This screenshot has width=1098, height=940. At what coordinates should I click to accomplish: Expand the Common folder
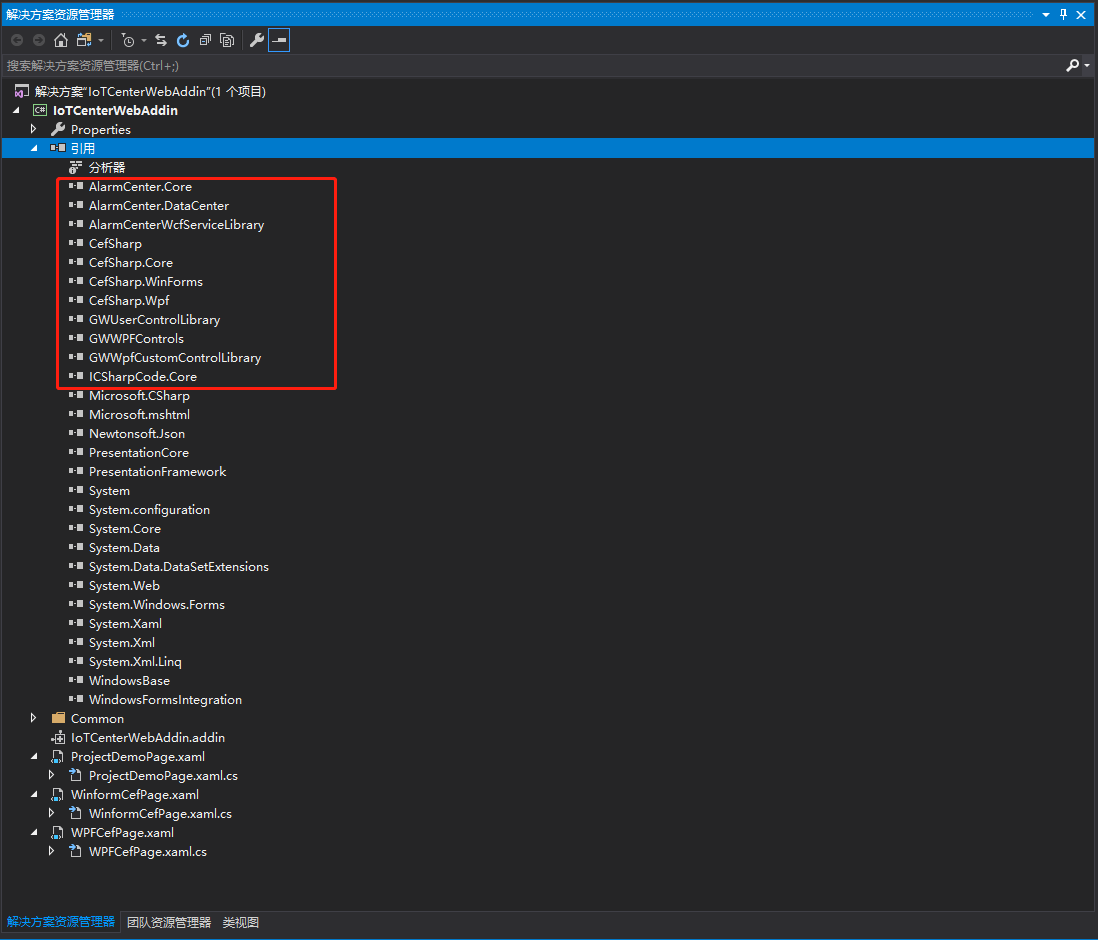pyautogui.click(x=33, y=718)
